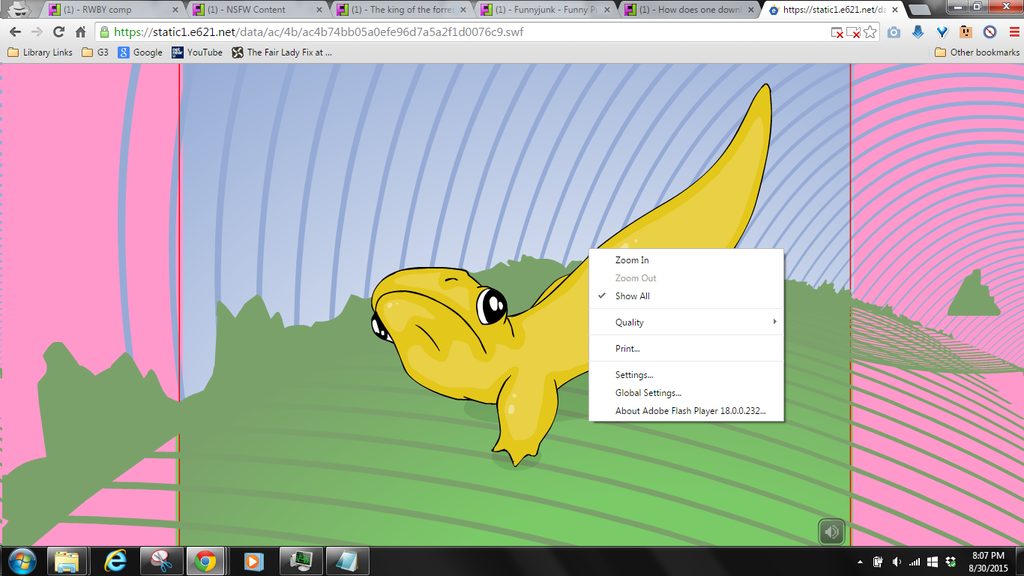The width and height of the screenshot is (1024, 576).
Task: Open the Chrome hamburger menu
Action: pyautogui.click(x=1013, y=32)
